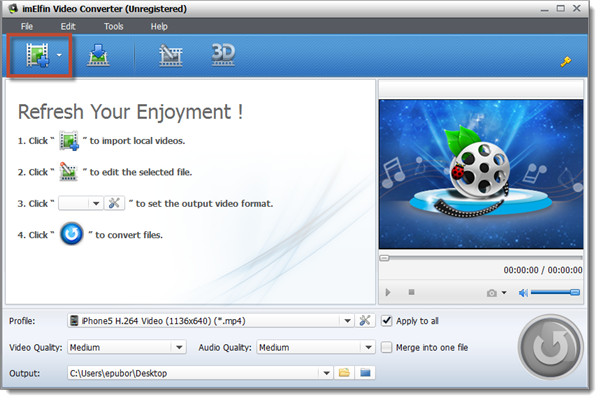
Task: Click the import video icon in step 1
Action: click(69, 141)
